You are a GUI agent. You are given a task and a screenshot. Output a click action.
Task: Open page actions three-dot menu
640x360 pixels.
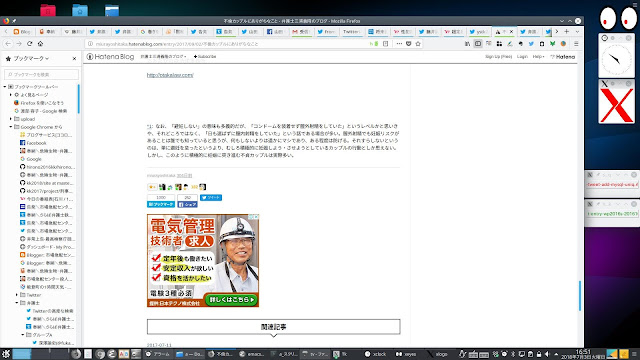399,44
